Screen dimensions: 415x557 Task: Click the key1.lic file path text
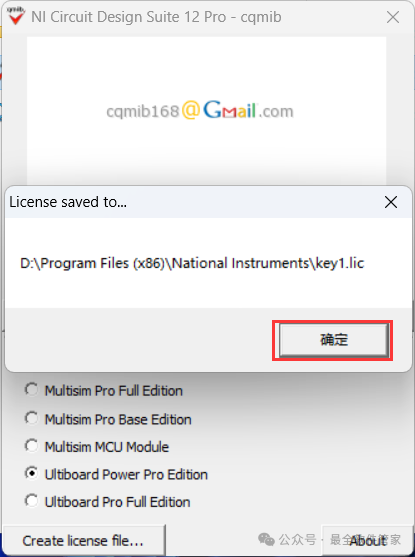[192, 263]
